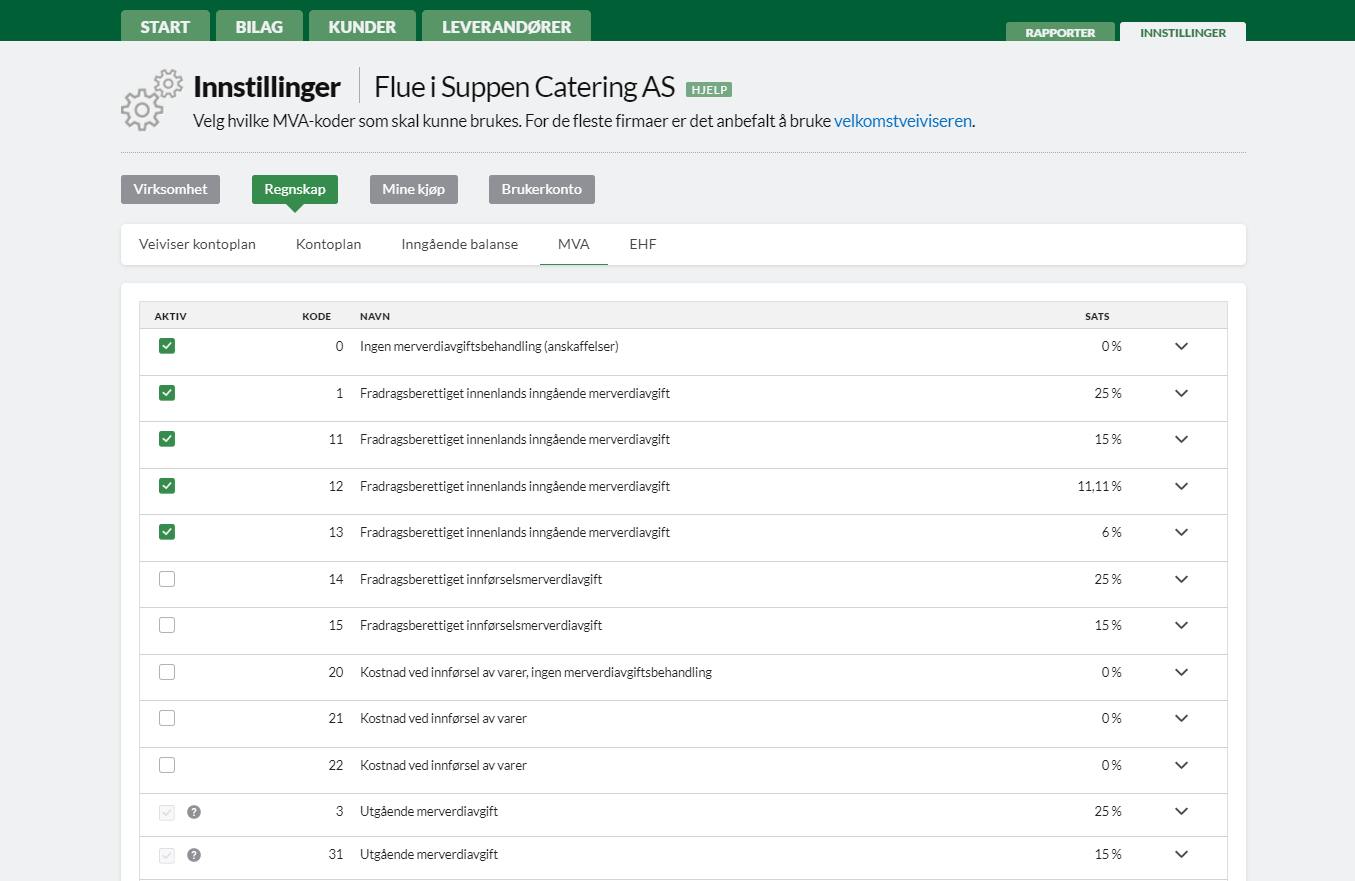Open the chevron on code 12 row
Viewport: 1355px width, 881px height.
pyautogui.click(x=1181, y=486)
